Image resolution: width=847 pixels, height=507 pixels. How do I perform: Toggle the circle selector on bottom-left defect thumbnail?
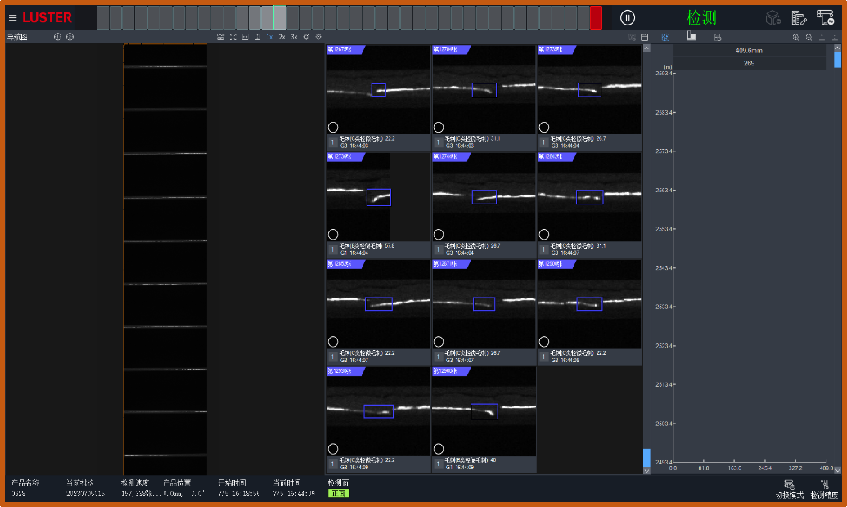click(333, 449)
